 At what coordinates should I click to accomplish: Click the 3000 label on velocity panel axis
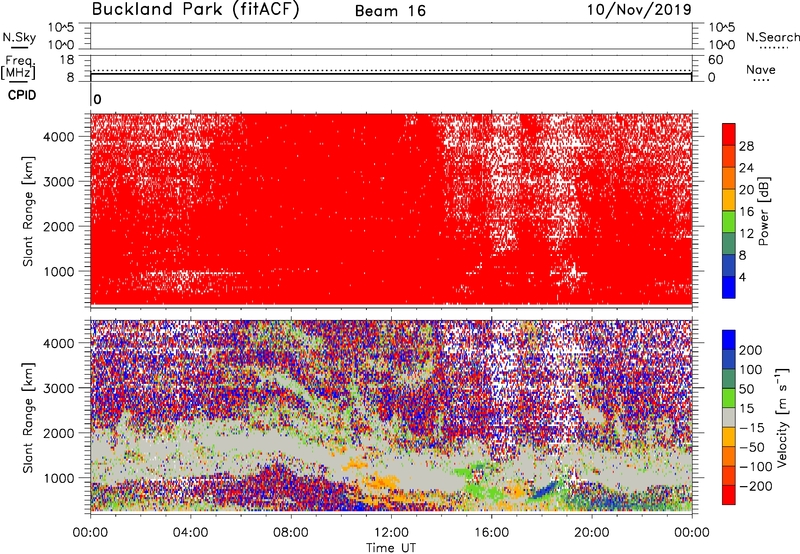point(59,388)
